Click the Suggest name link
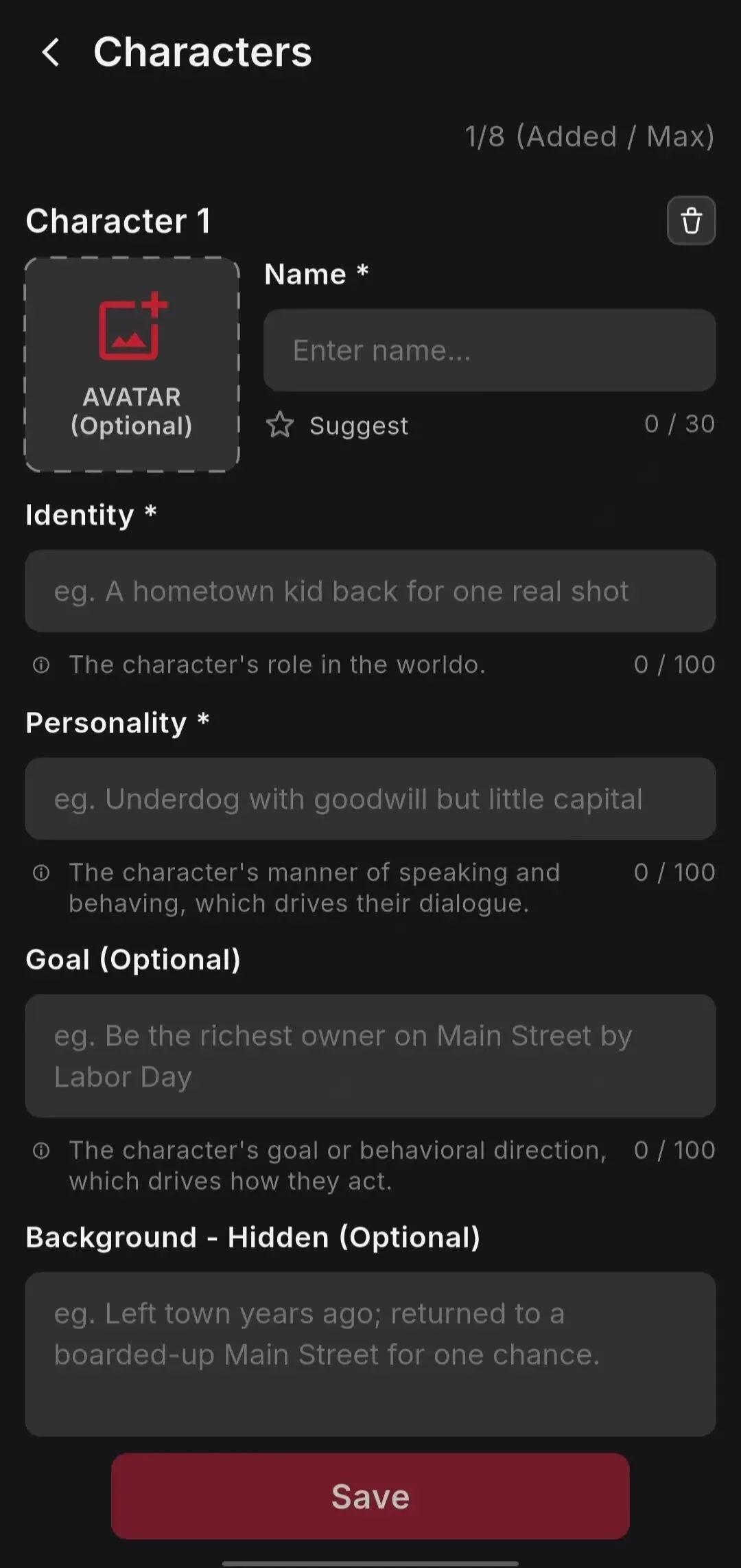This screenshot has height=1568, width=741. (x=359, y=426)
